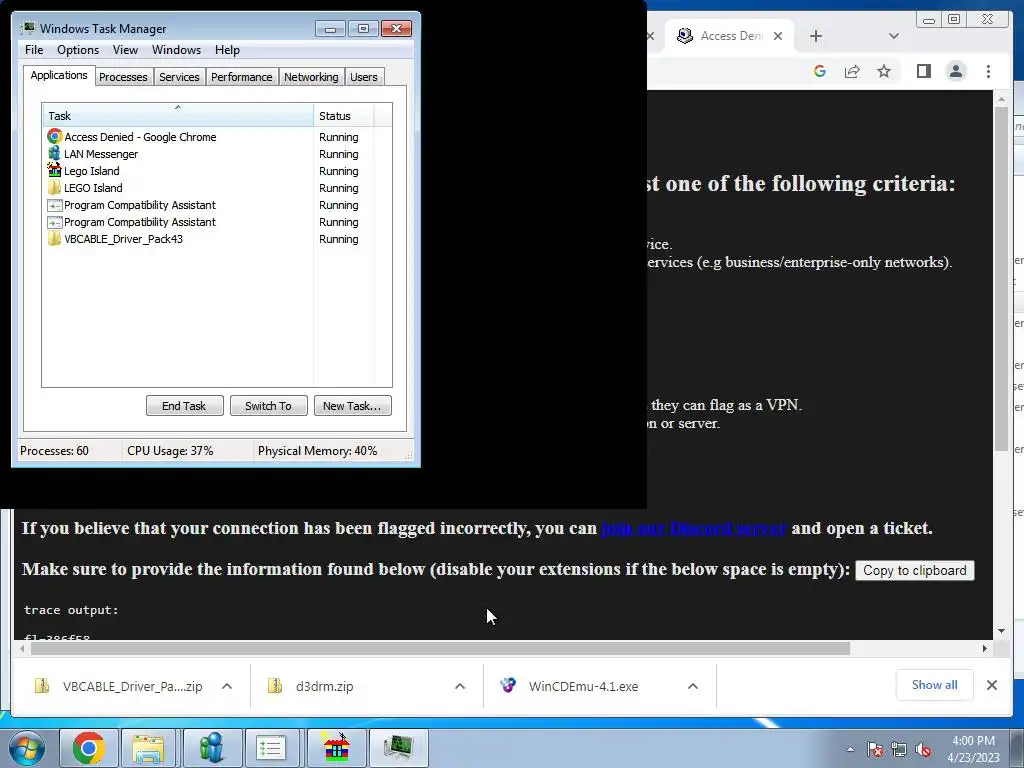Screen dimensions: 1024x768
Task: Click Chrome icon in Task Manager list
Action: pos(54,136)
